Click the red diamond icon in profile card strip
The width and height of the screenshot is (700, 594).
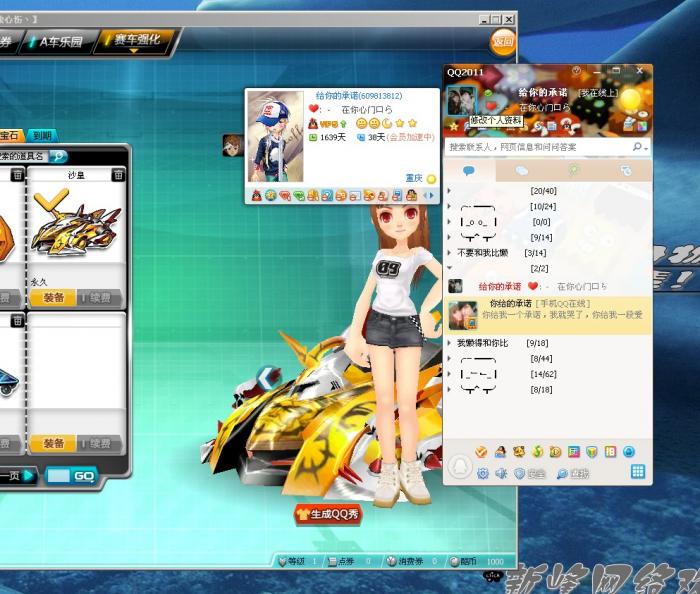[285, 195]
